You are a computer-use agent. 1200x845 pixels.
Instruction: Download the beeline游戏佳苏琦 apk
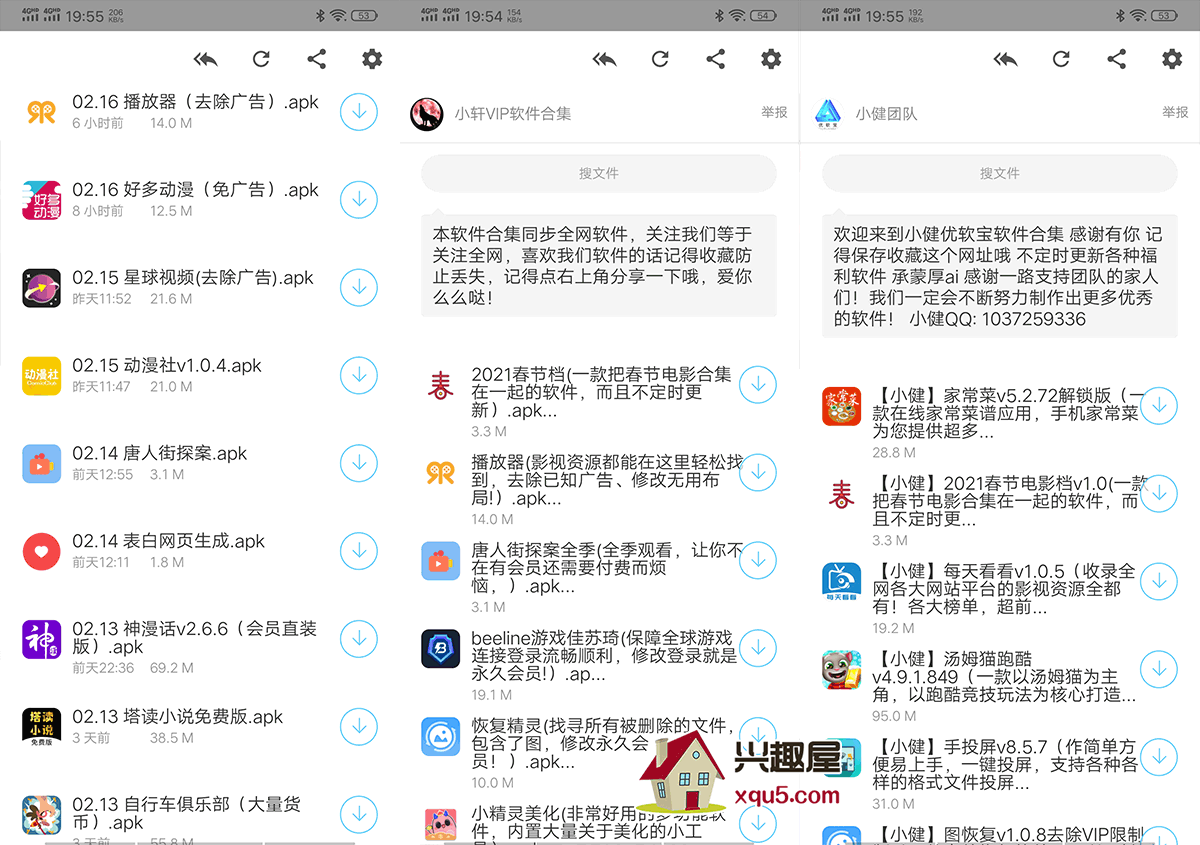coord(758,648)
